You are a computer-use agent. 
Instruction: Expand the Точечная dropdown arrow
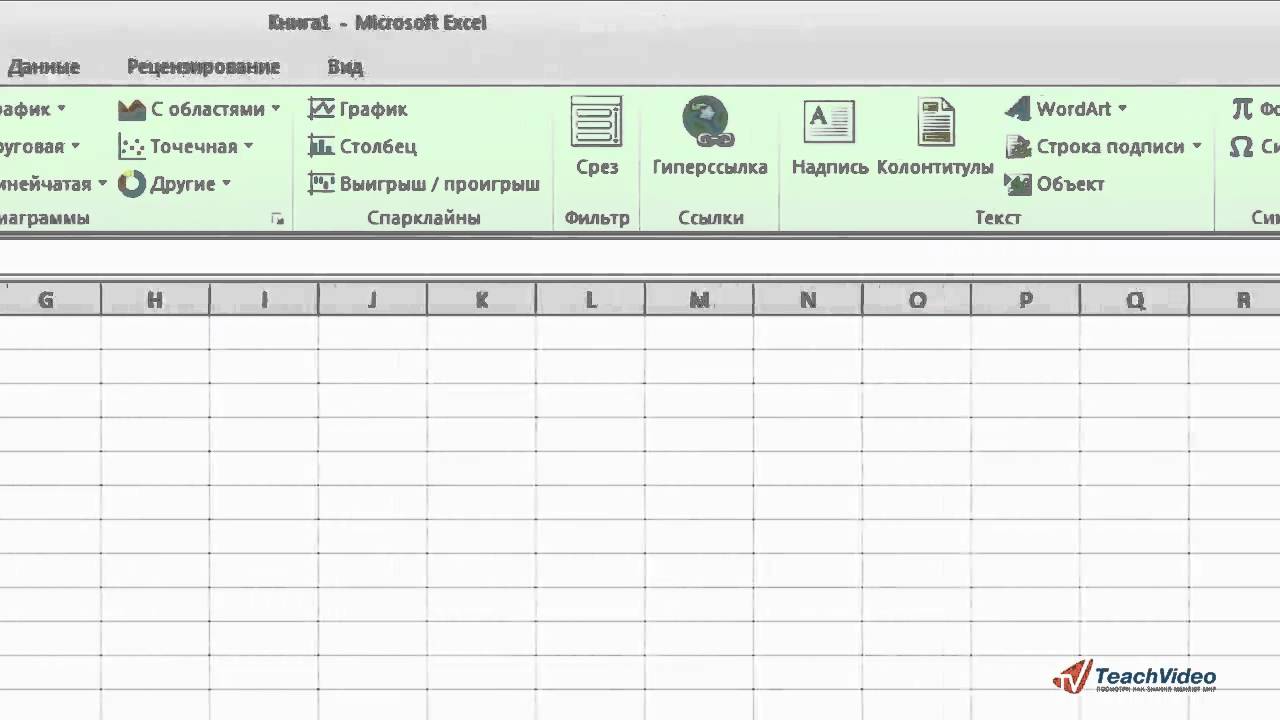pos(248,146)
